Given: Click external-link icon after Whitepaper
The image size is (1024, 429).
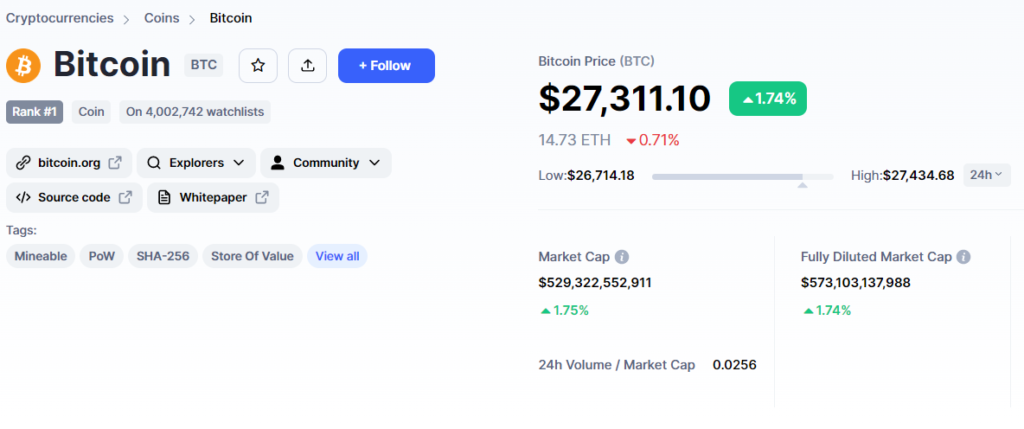Looking at the screenshot, I should tap(262, 197).
